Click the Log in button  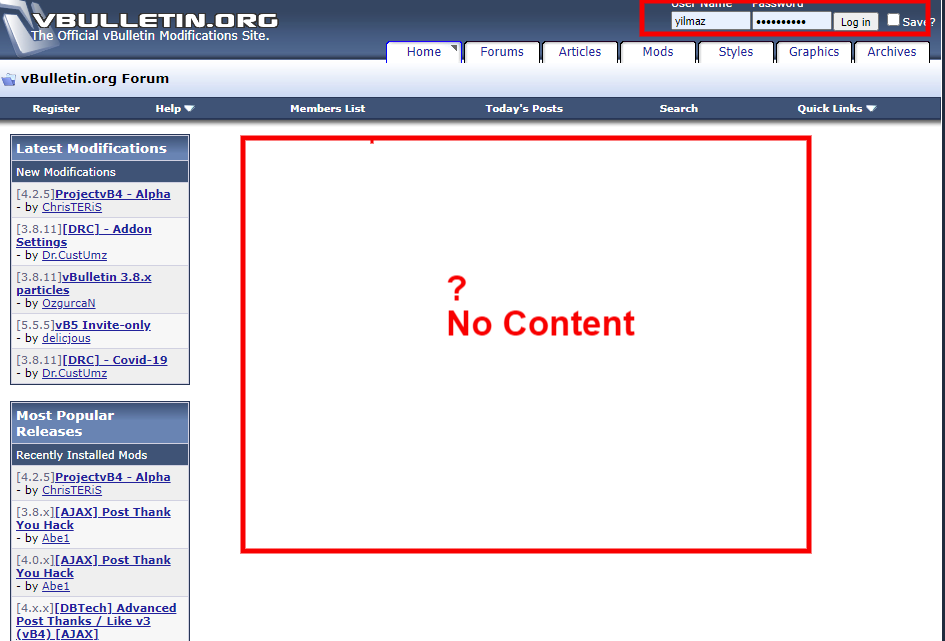(855, 22)
